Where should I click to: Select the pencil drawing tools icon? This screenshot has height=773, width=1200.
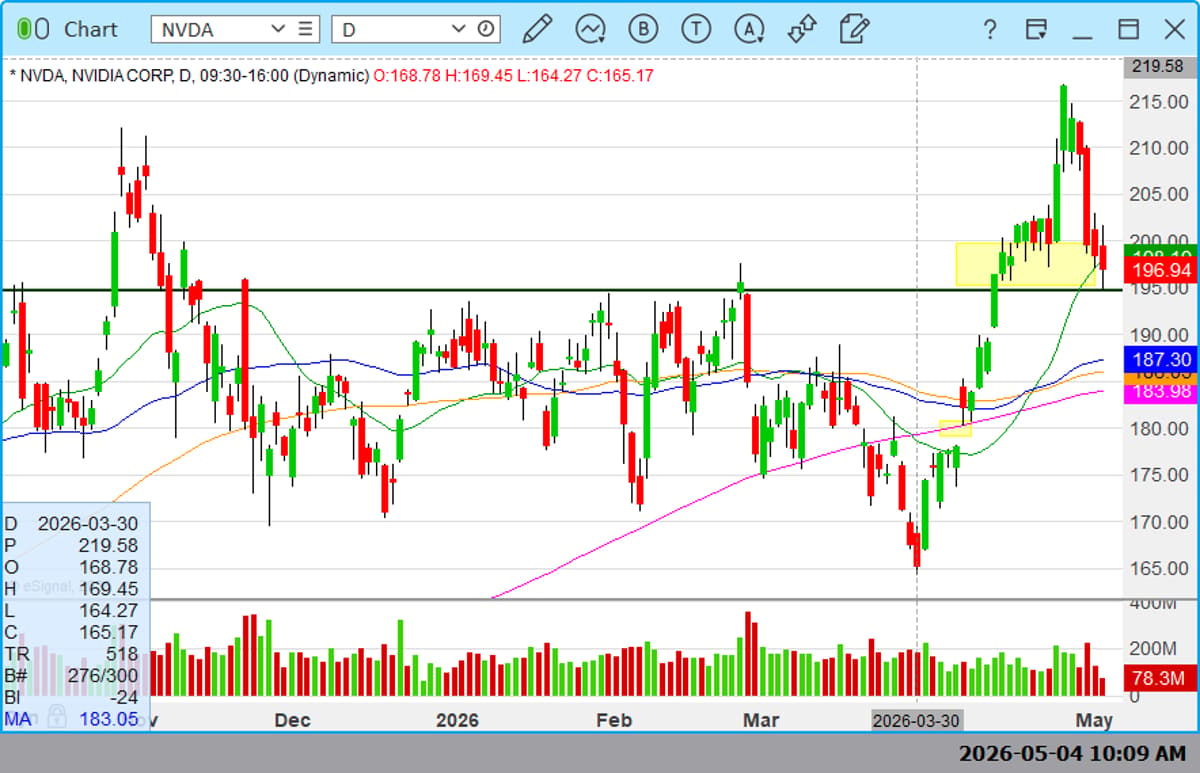(x=537, y=28)
